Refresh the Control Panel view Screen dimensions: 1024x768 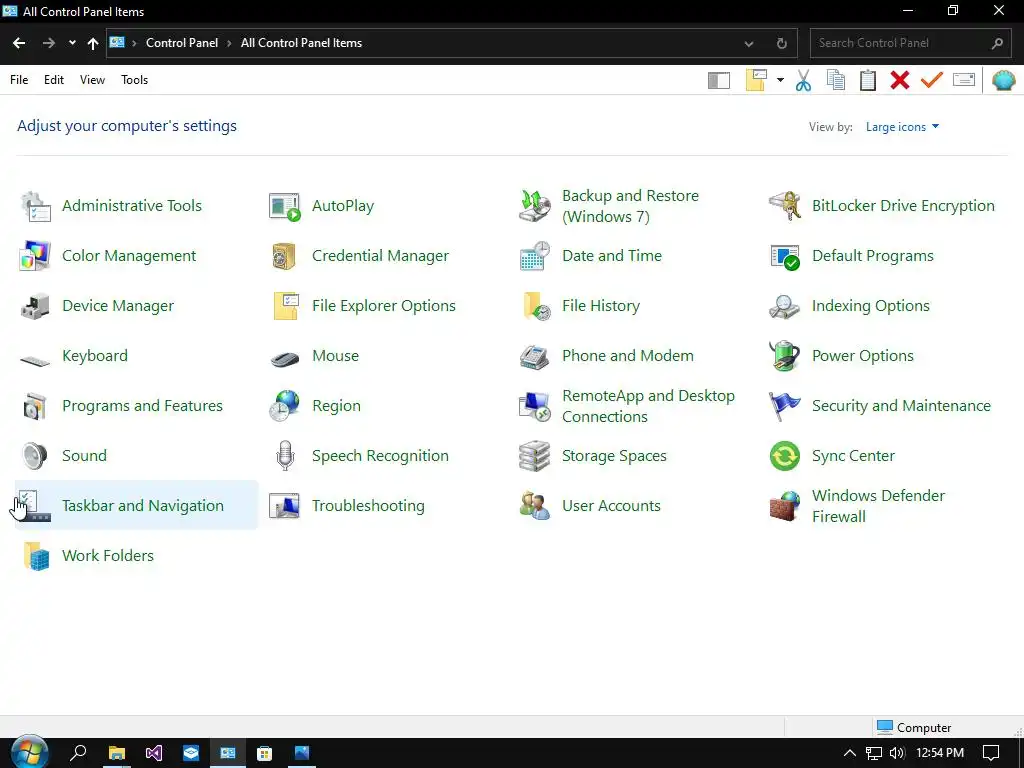pyautogui.click(x=782, y=44)
